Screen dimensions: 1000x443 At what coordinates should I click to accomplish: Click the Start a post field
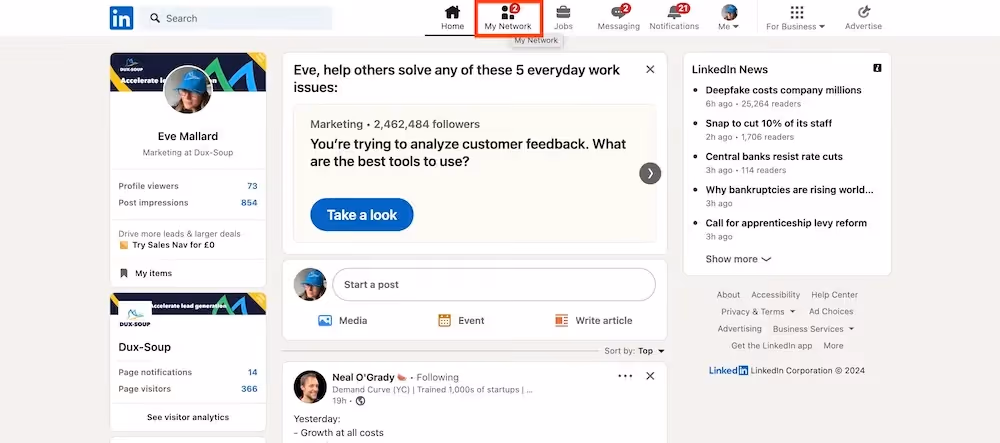coord(494,284)
